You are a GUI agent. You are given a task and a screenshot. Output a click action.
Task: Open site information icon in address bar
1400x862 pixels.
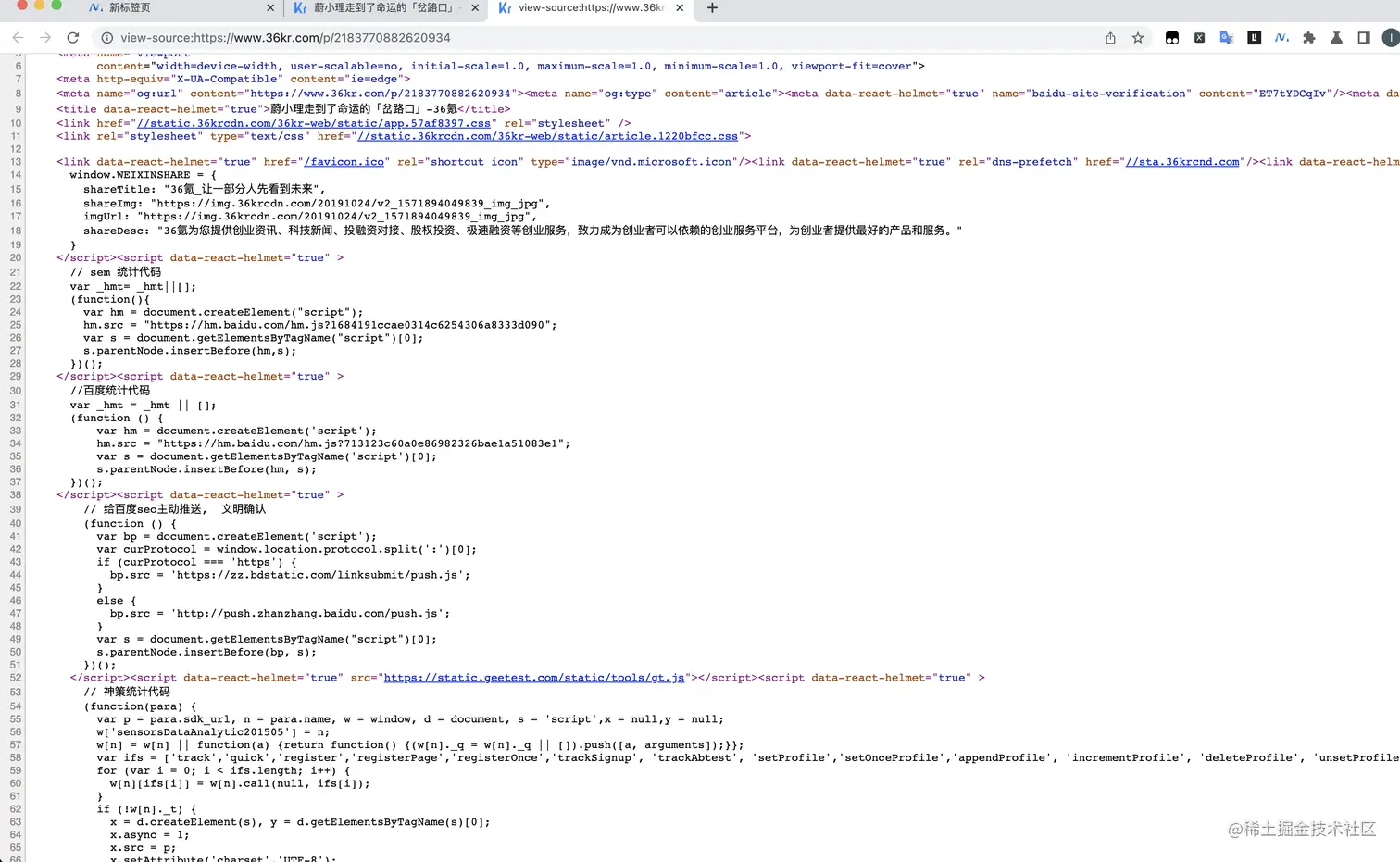tap(106, 38)
